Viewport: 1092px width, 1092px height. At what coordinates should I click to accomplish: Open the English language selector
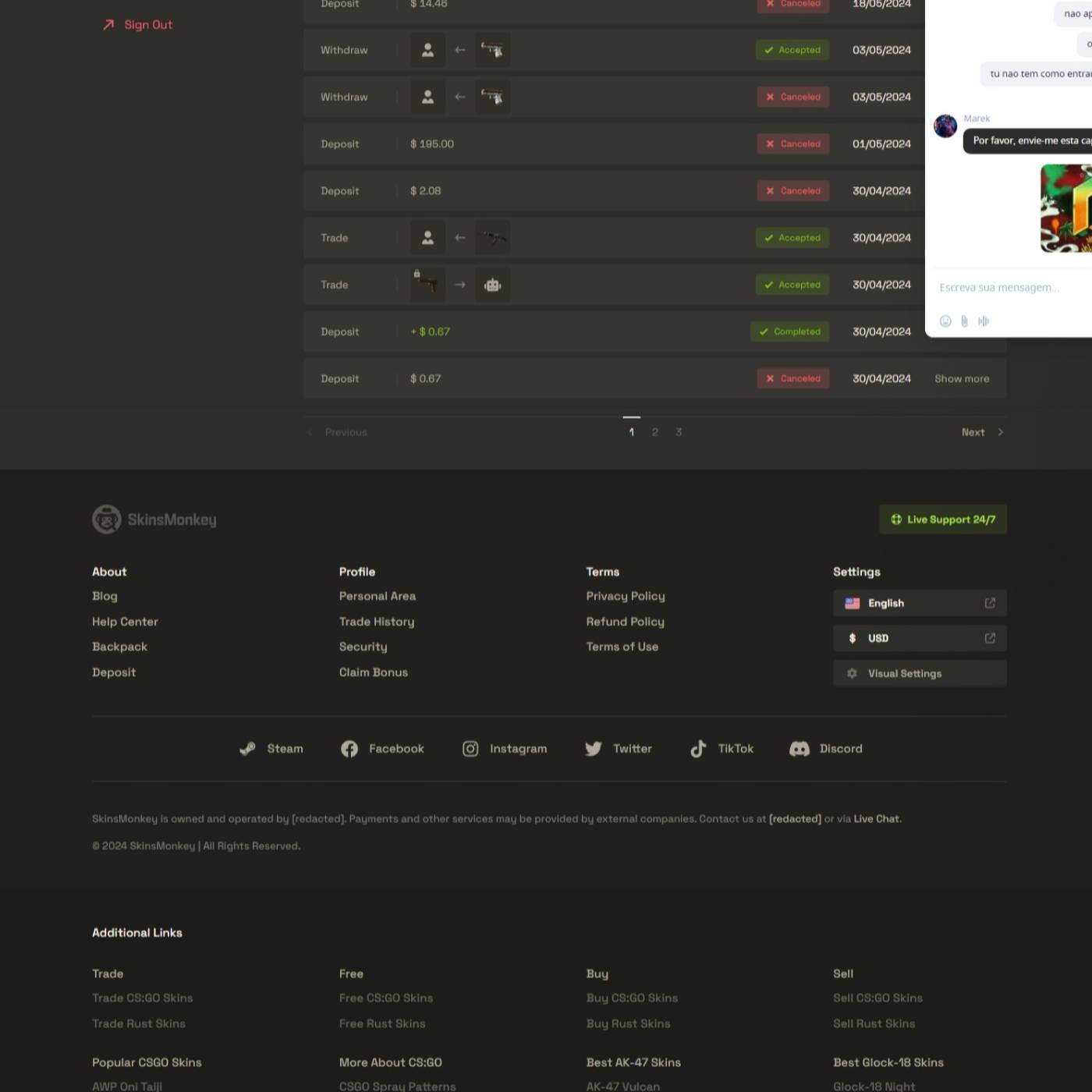(x=919, y=603)
